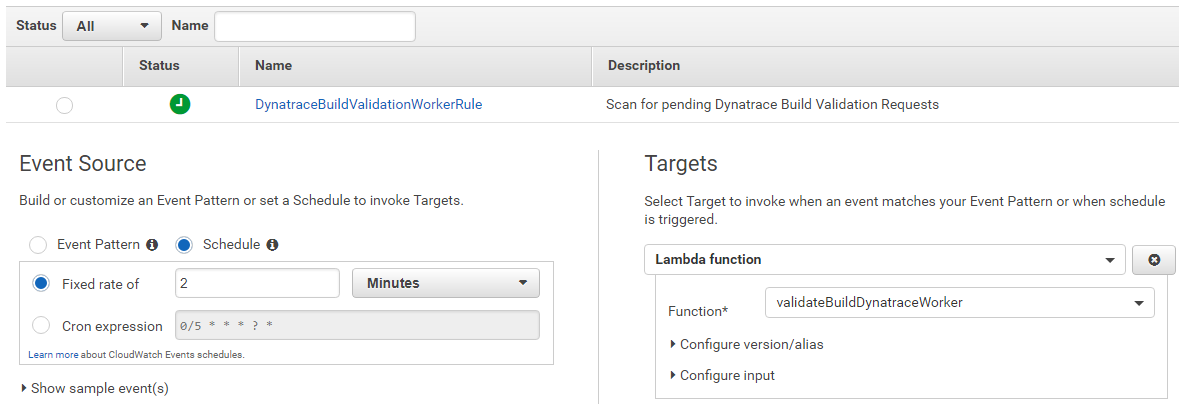Open the Minutes unit dropdown

click(446, 284)
